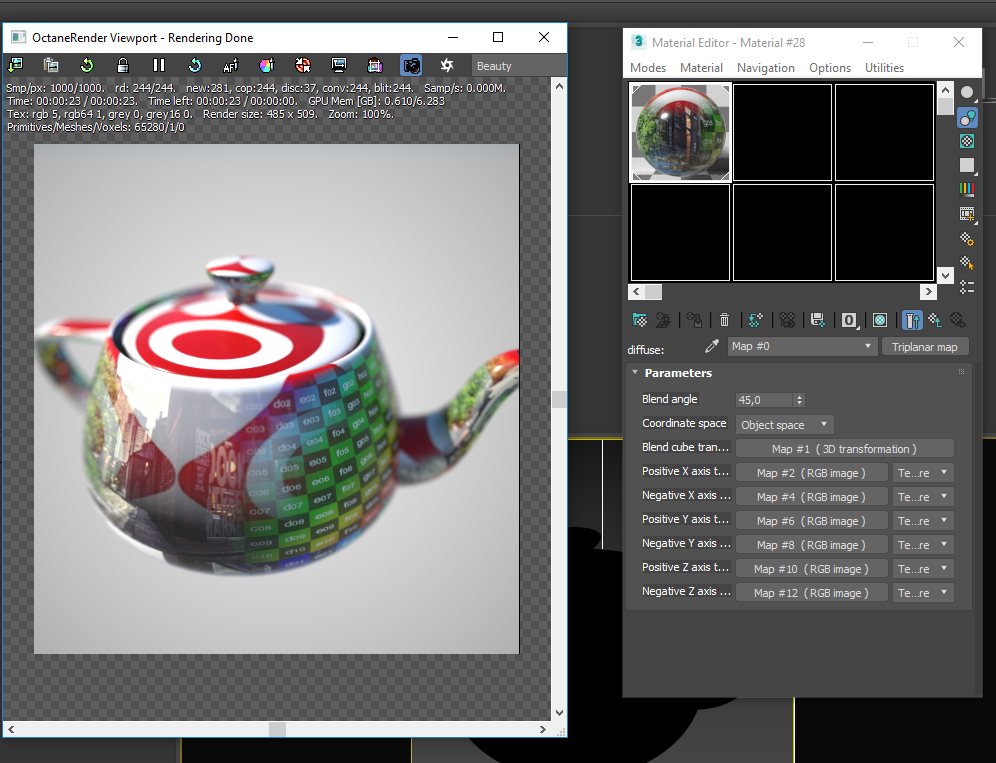
Task: Open the Map #0 name dropdown
Action: click(802, 346)
